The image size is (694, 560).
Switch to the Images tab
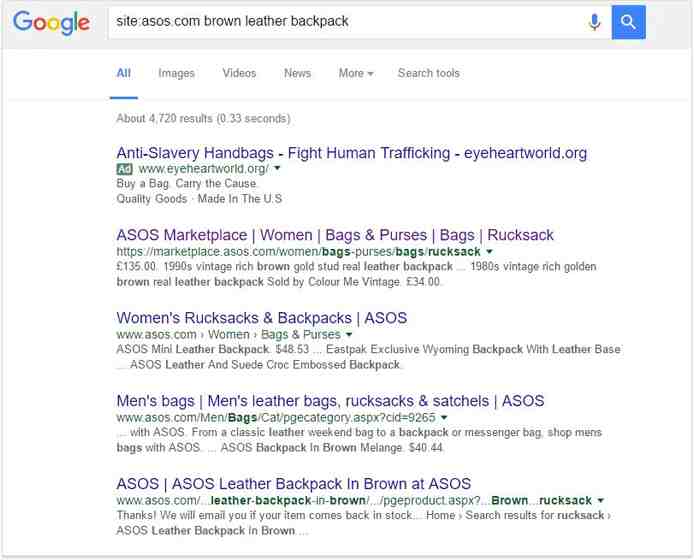pos(177,73)
